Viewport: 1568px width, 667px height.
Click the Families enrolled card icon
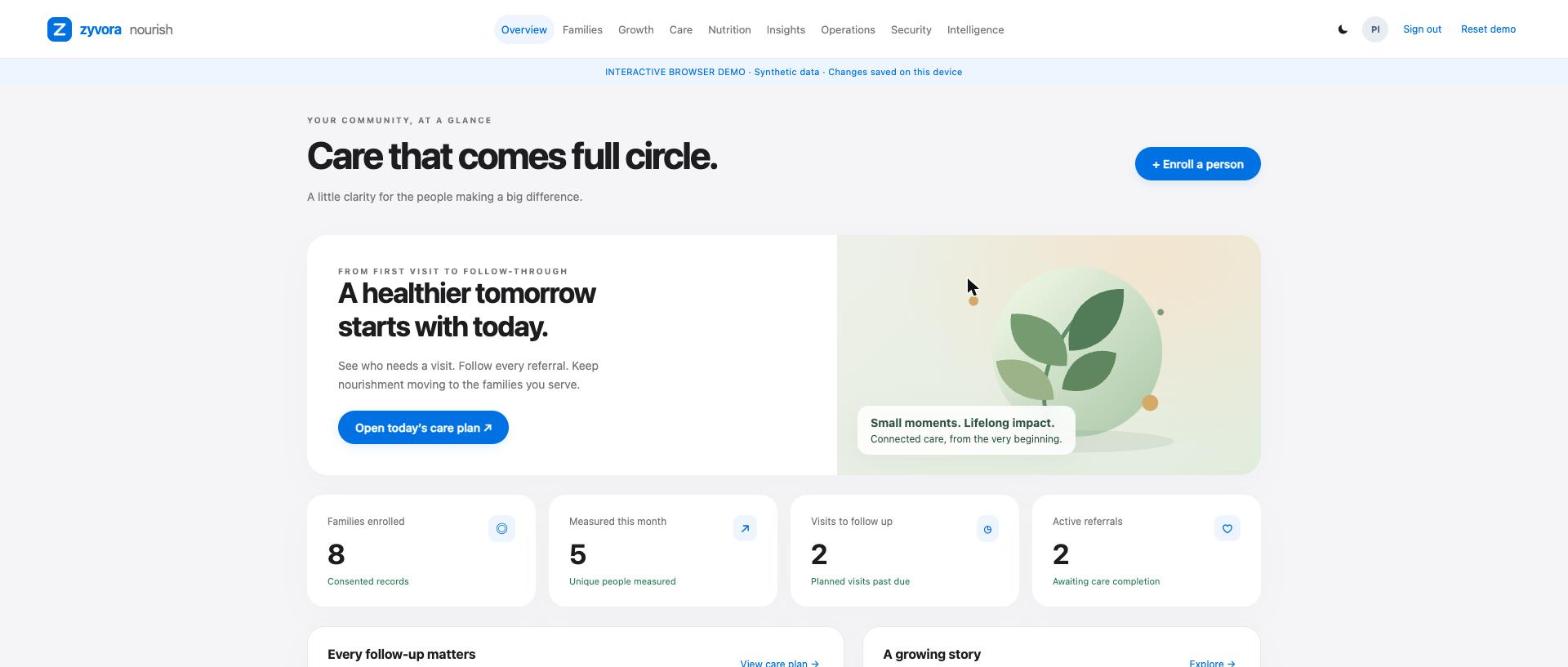click(x=502, y=528)
